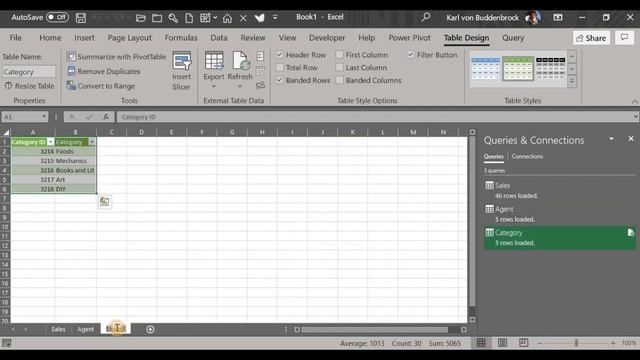Click the Select All corner triangle
This screenshot has height=360, width=640.
click(6, 132)
